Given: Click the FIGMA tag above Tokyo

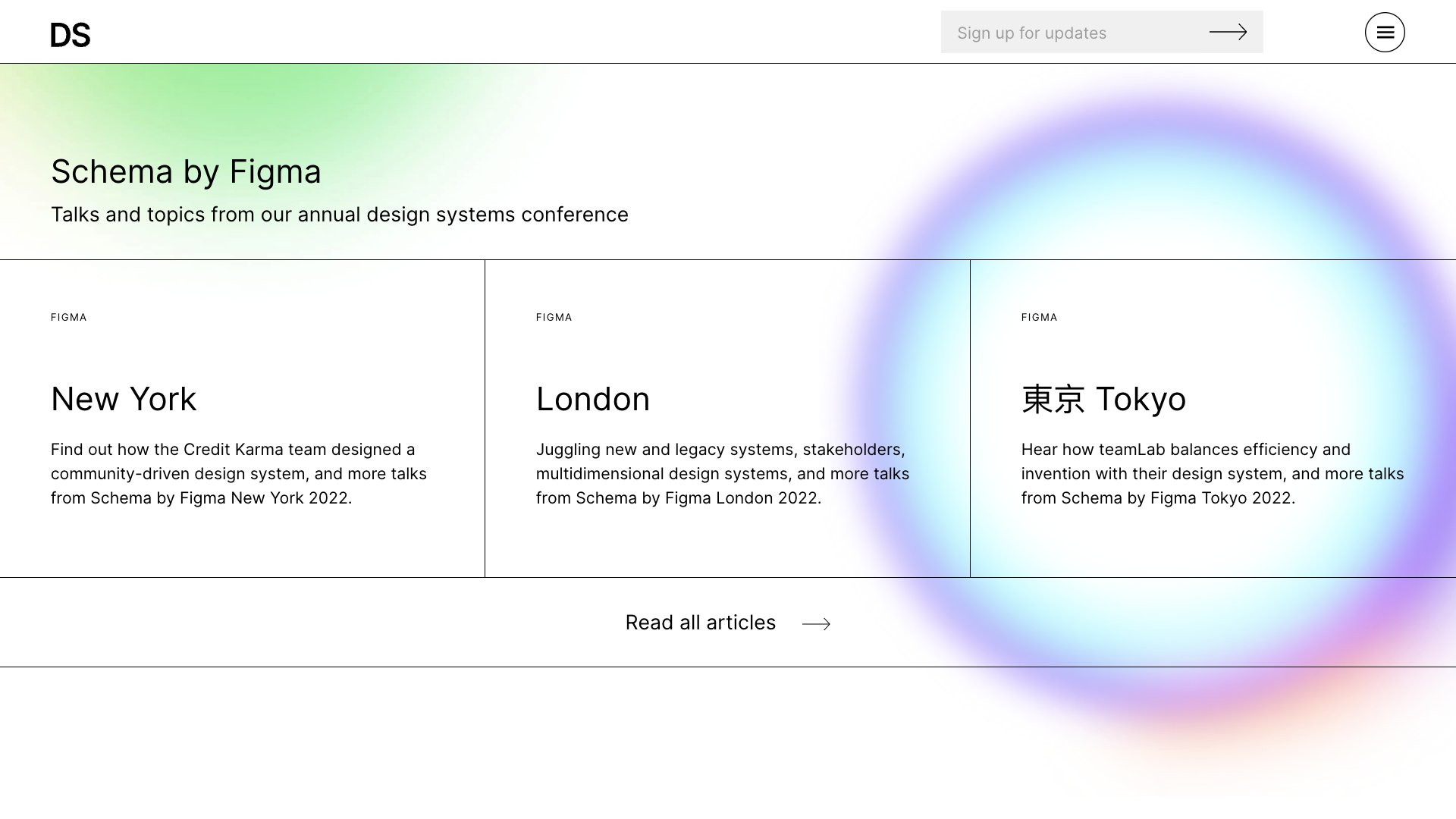Looking at the screenshot, I should point(1040,317).
